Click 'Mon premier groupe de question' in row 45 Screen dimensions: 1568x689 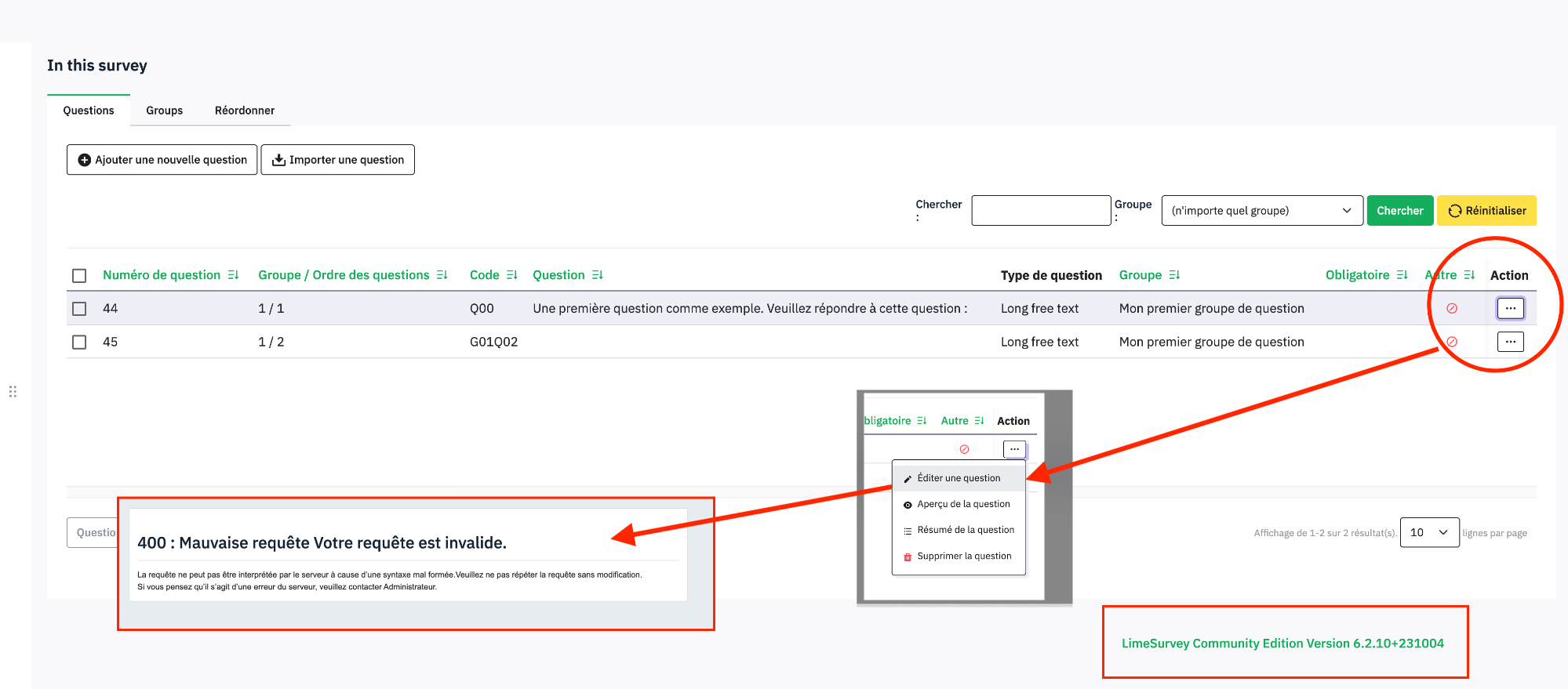(x=1211, y=343)
